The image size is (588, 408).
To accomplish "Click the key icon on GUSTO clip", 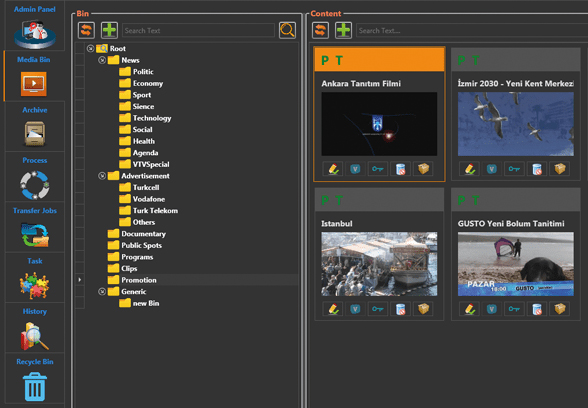I will point(514,309).
